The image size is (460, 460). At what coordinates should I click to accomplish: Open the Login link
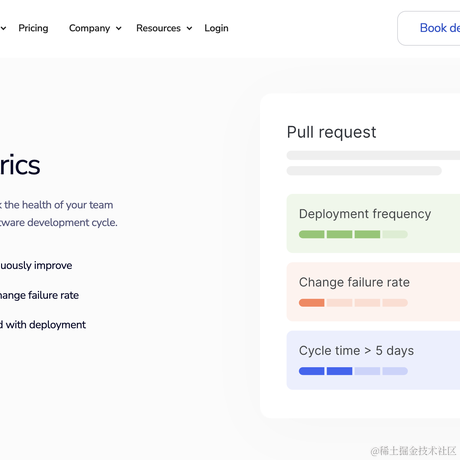216,28
